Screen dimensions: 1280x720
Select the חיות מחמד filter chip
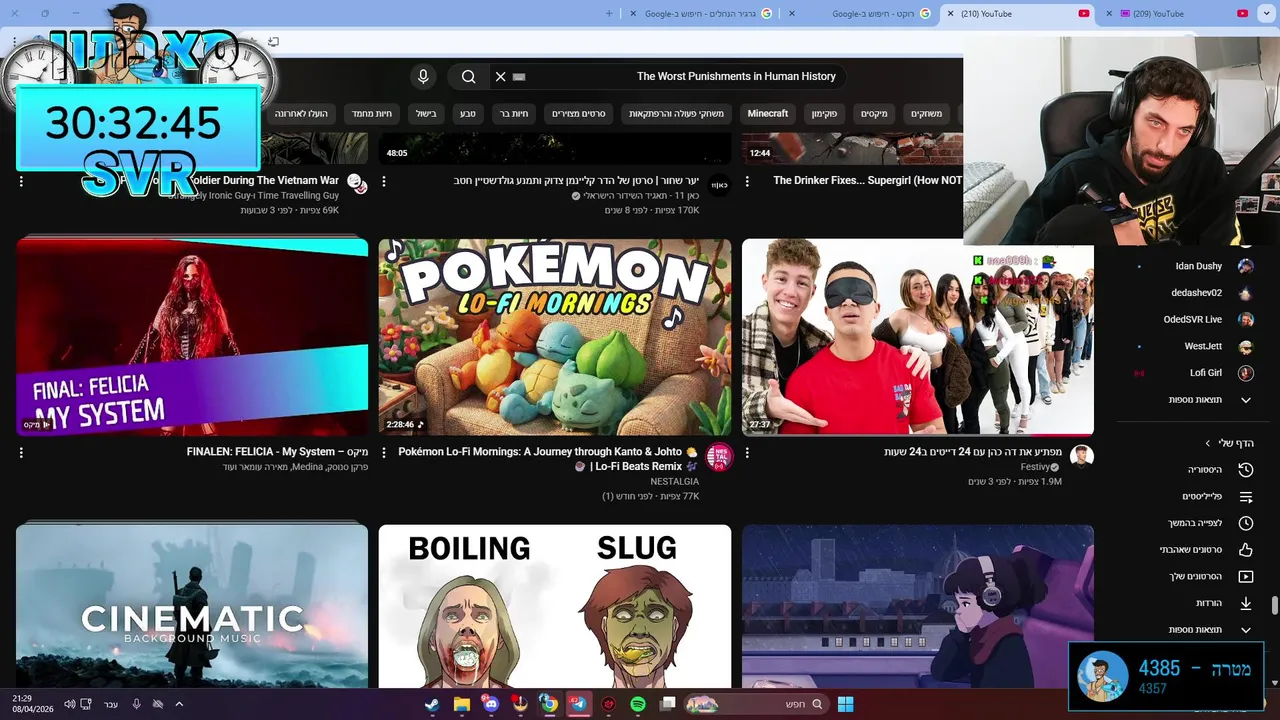click(371, 113)
